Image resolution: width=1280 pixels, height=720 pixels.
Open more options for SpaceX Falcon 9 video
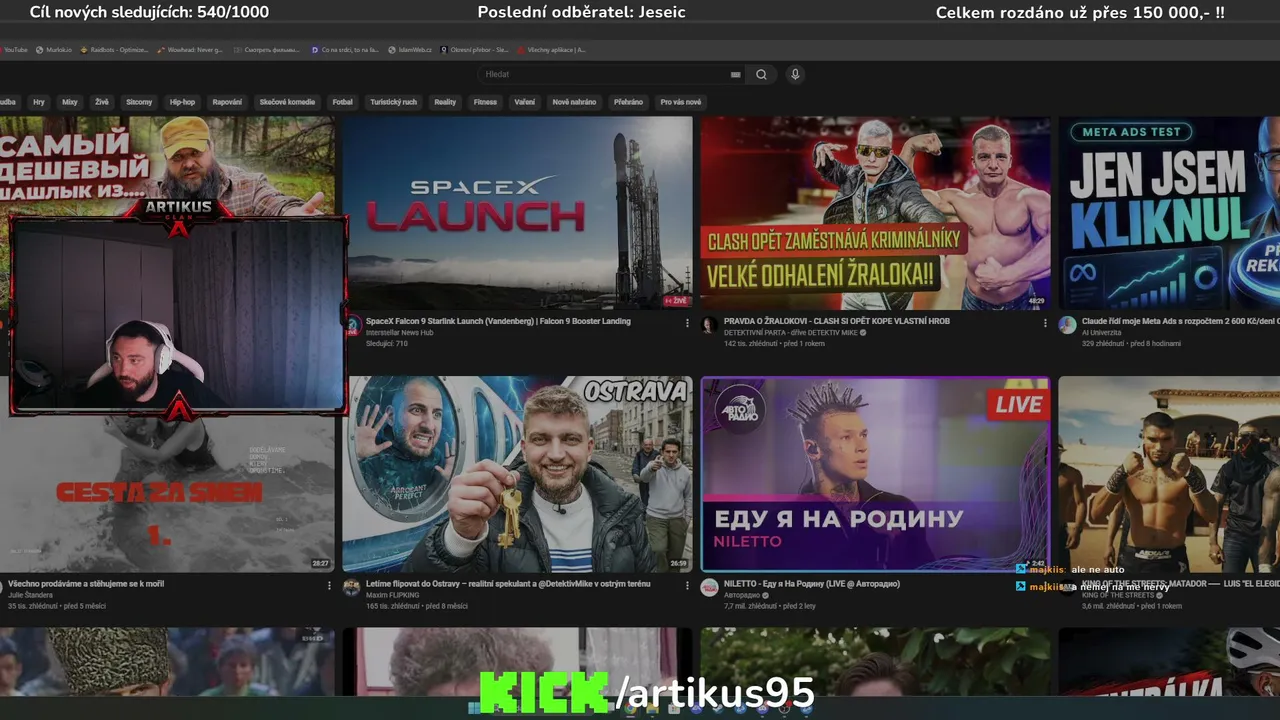687,323
